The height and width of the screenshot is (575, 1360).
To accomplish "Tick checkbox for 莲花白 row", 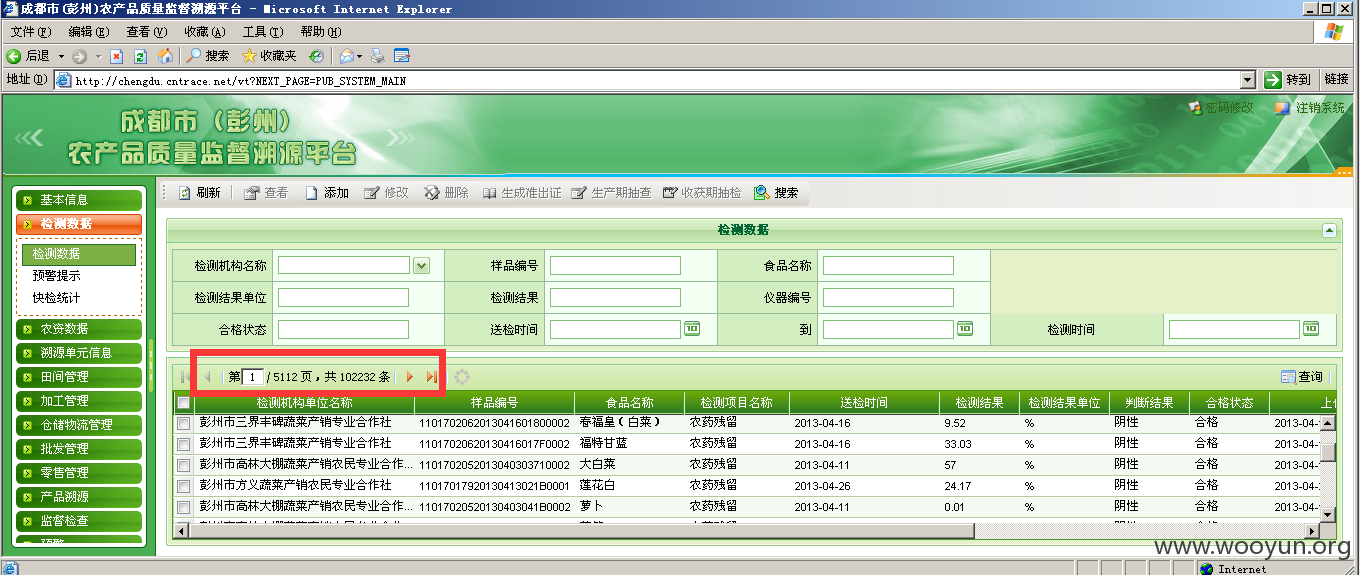I will tap(183, 486).
